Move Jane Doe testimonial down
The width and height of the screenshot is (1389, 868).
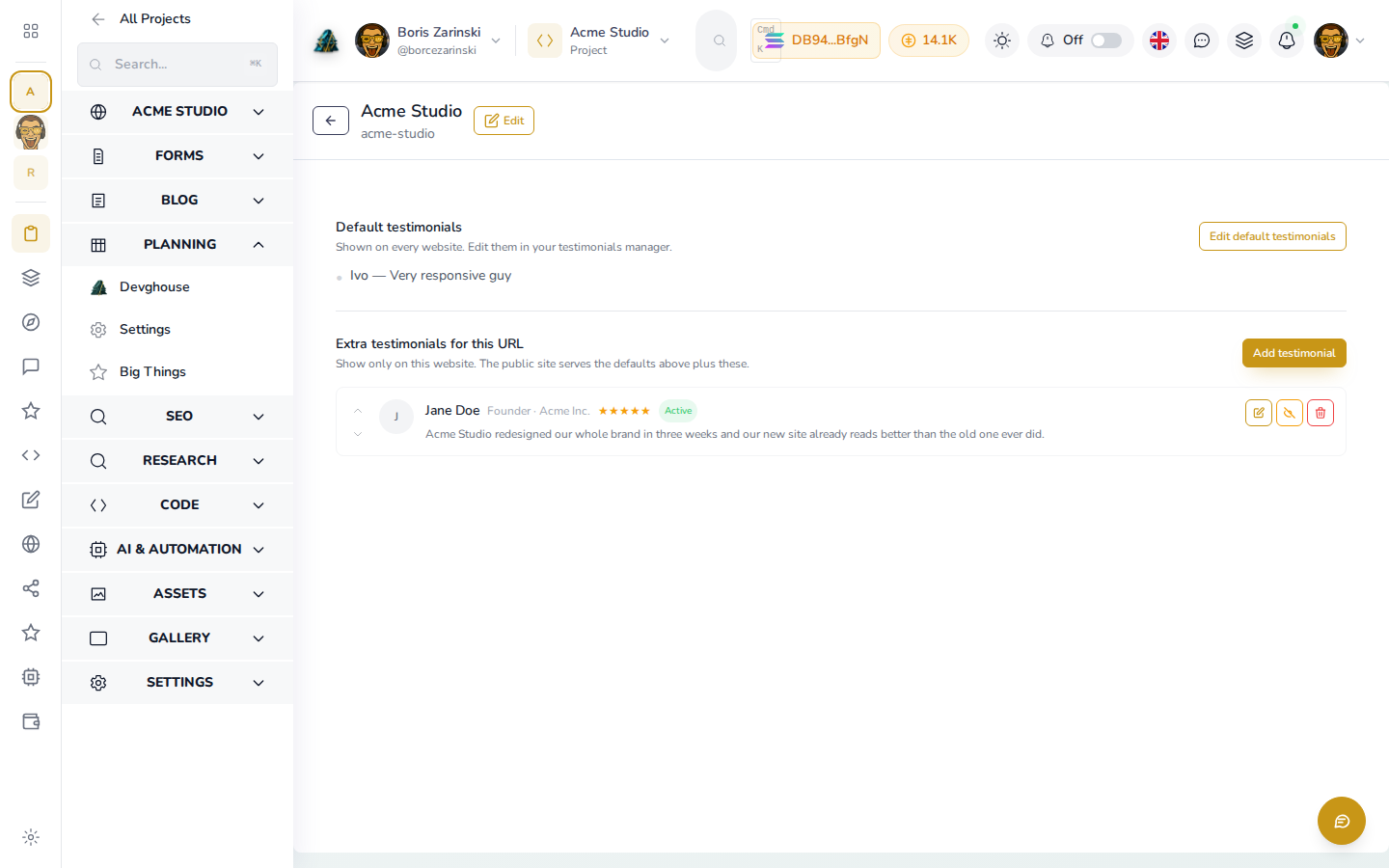(x=358, y=434)
